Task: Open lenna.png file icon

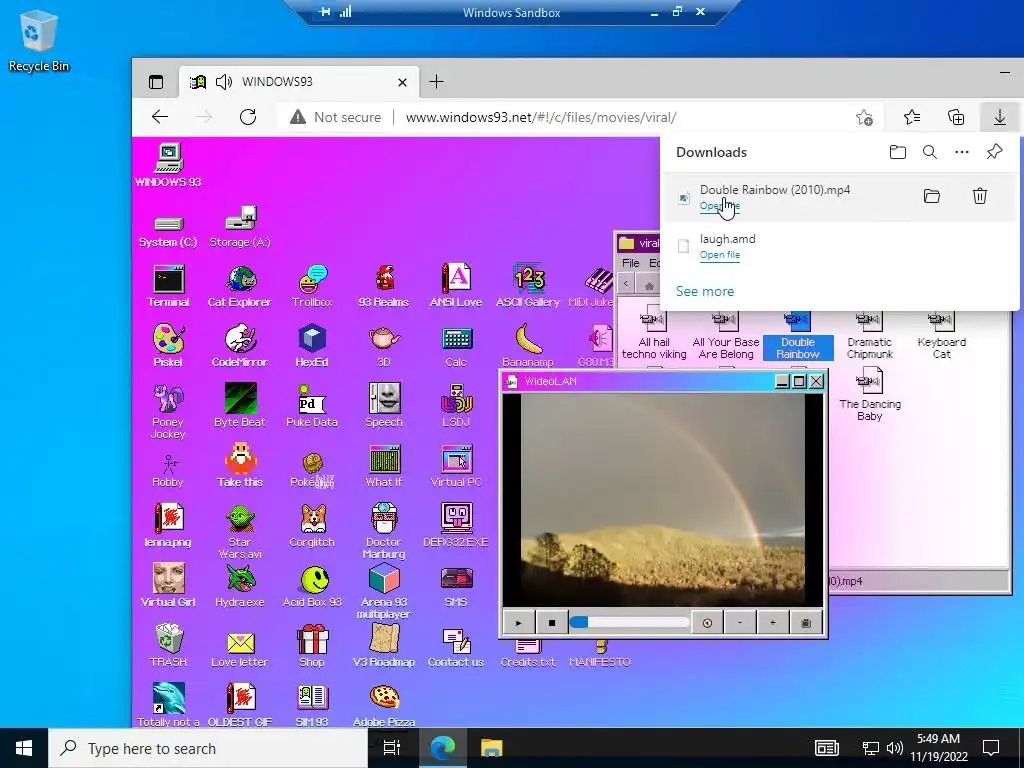Action: click(x=168, y=526)
